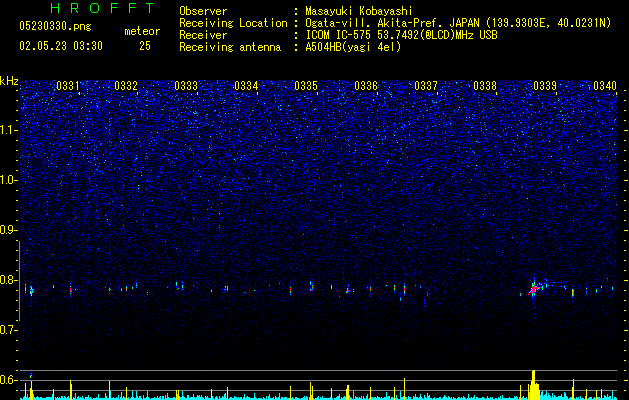Click the Receiving Location label
The height and width of the screenshot is (400, 629).
click(x=233, y=23)
